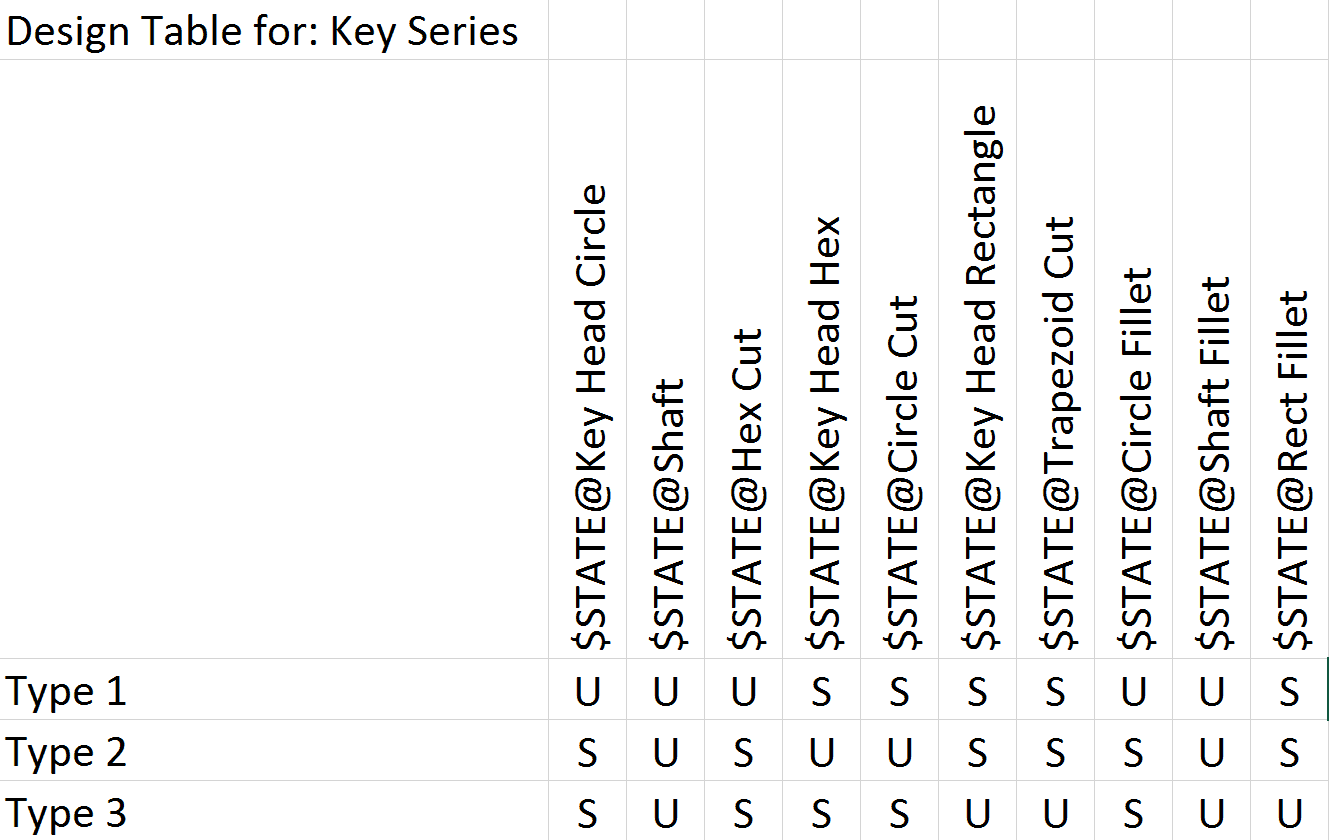Select the 'Design Table for: Key Series' title cell
Screen dimensions: 1329x840
[274, 30]
